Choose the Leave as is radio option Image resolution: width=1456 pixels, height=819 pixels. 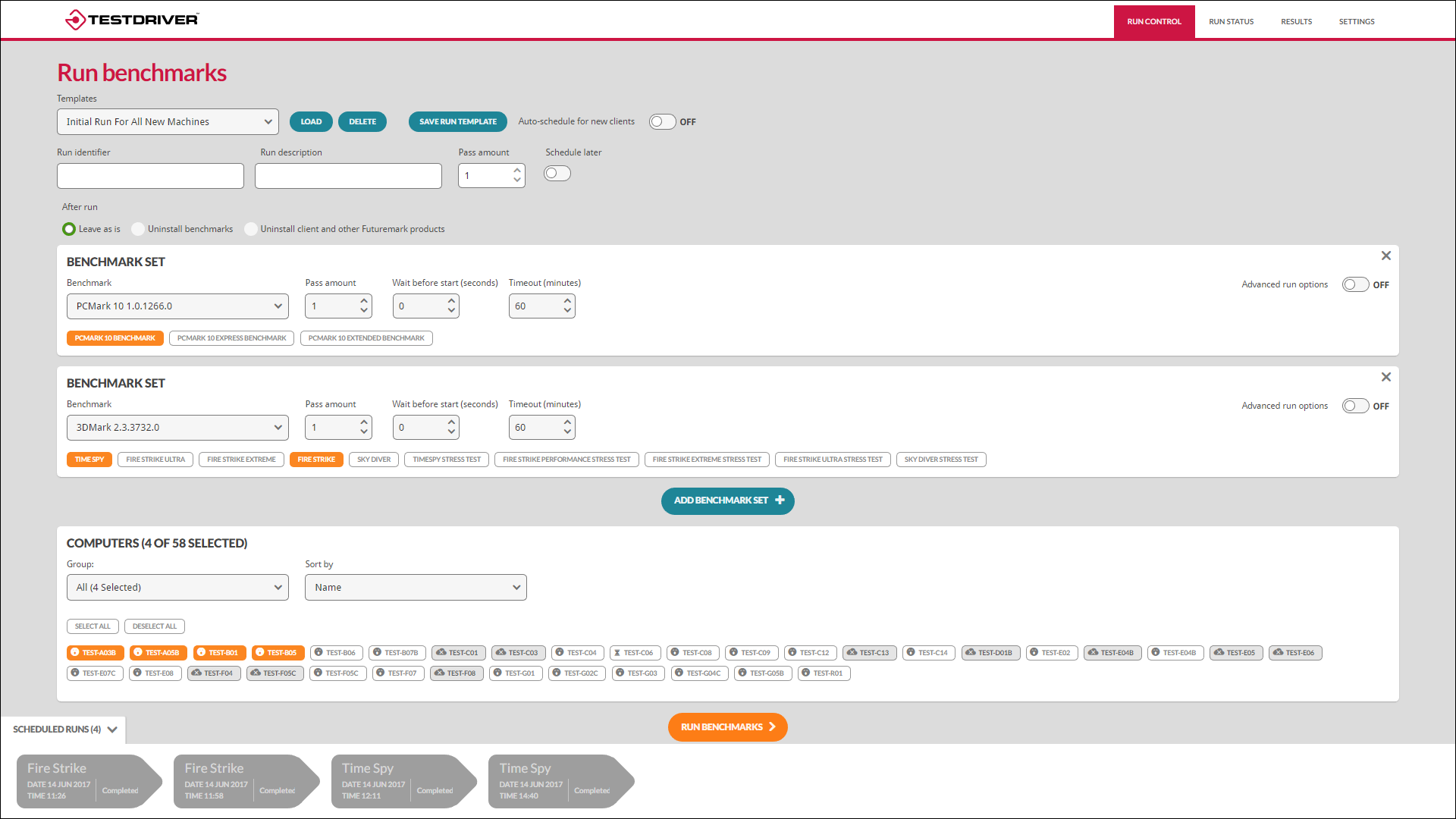[69, 229]
